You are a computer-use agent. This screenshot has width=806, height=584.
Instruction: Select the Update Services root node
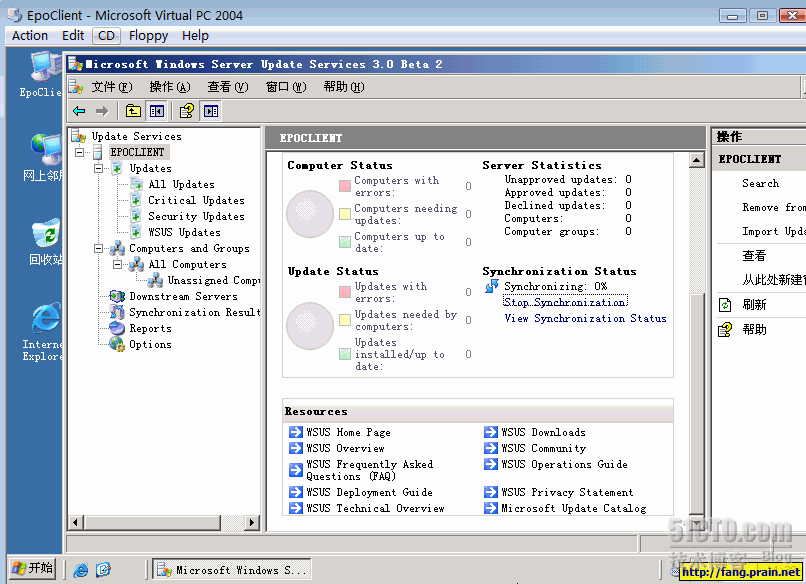[x=136, y=136]
